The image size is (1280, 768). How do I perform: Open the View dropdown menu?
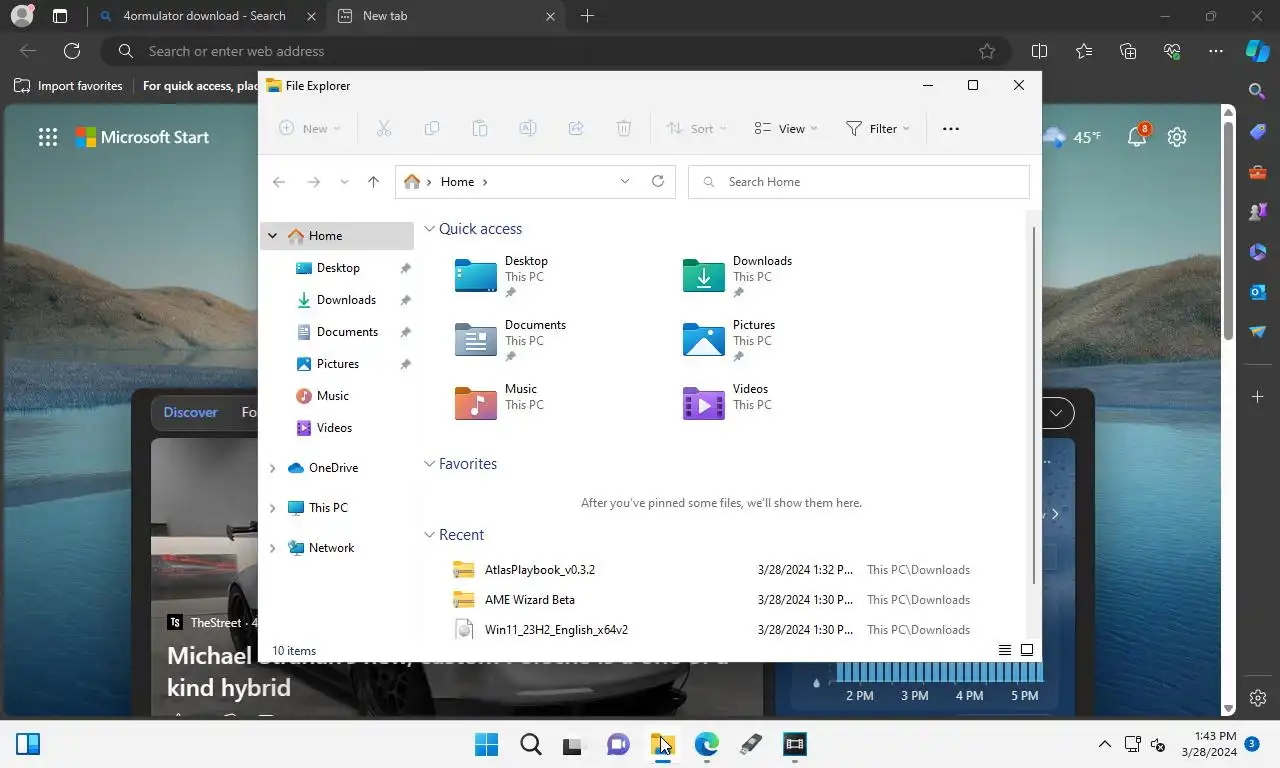[786, 128]
